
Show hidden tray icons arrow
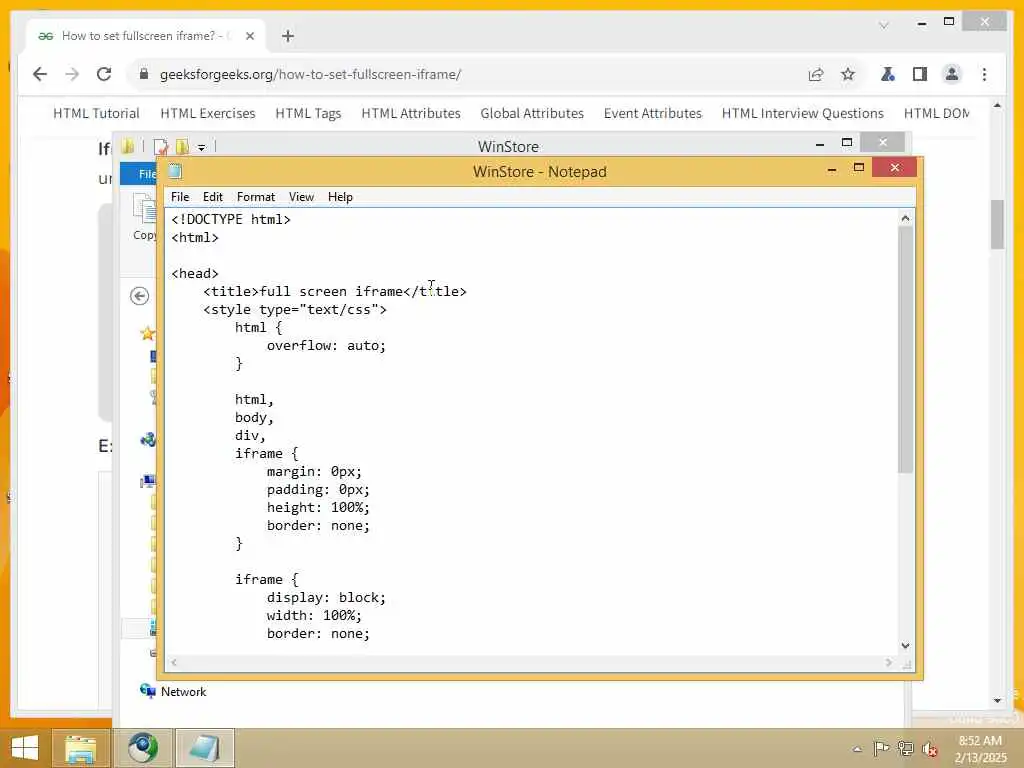(857, 749)
